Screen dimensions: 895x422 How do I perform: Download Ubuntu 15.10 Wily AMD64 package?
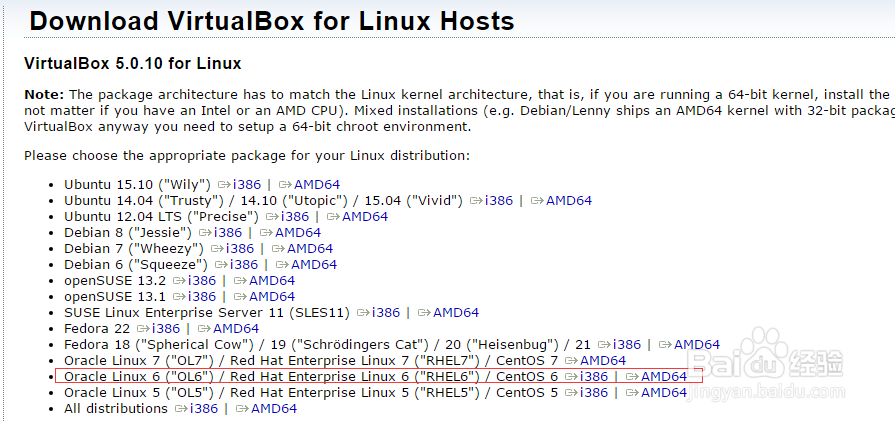coord(317,184)
